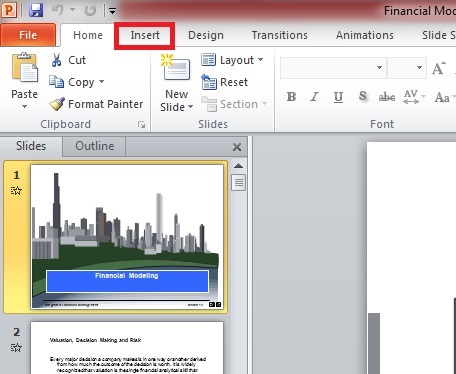Click the New Slide icon
The height and width of the screenshot is (374, 456).
[175, 68]
